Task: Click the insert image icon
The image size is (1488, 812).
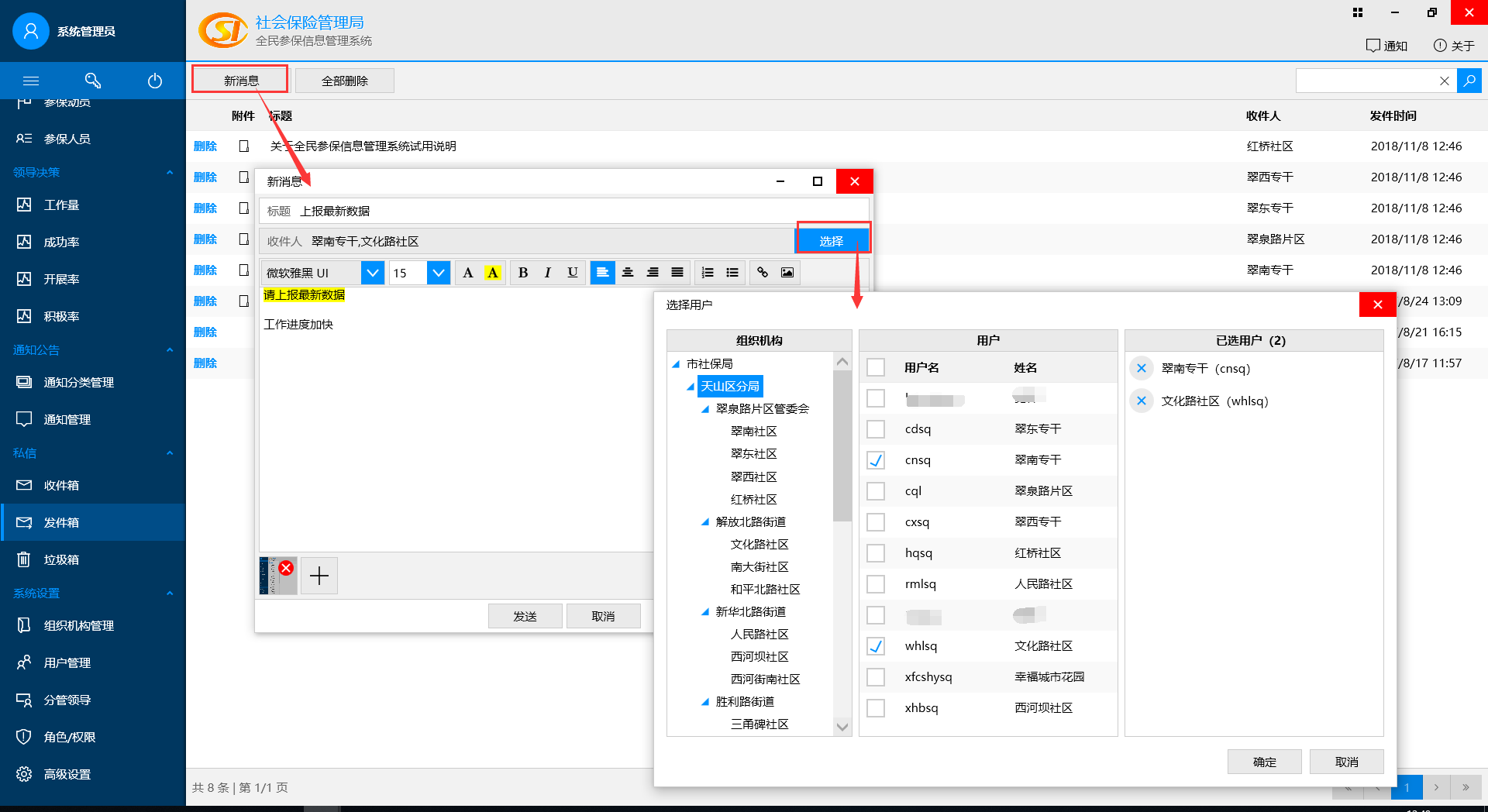Action: 787,273
